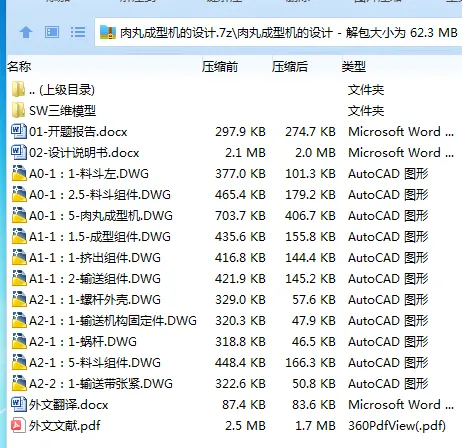
Task: Select file name 外文翻译.docx
Action: pyautogui.click(x=68, y=405)
